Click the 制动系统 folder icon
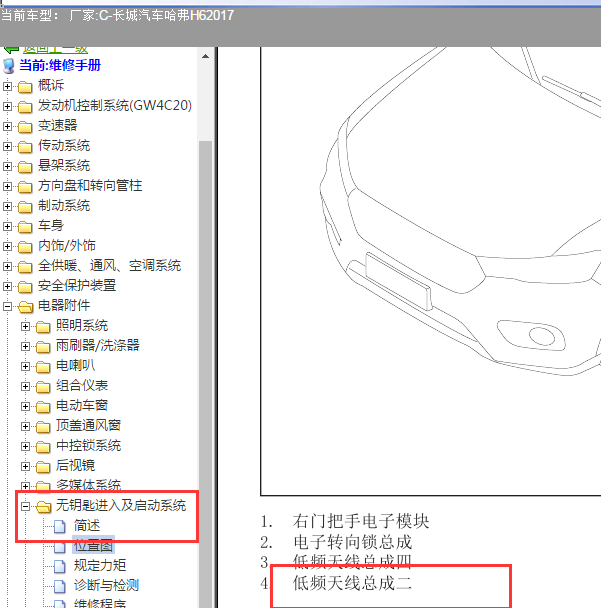This screenshot has width=601, height=608. pos(25,207)
